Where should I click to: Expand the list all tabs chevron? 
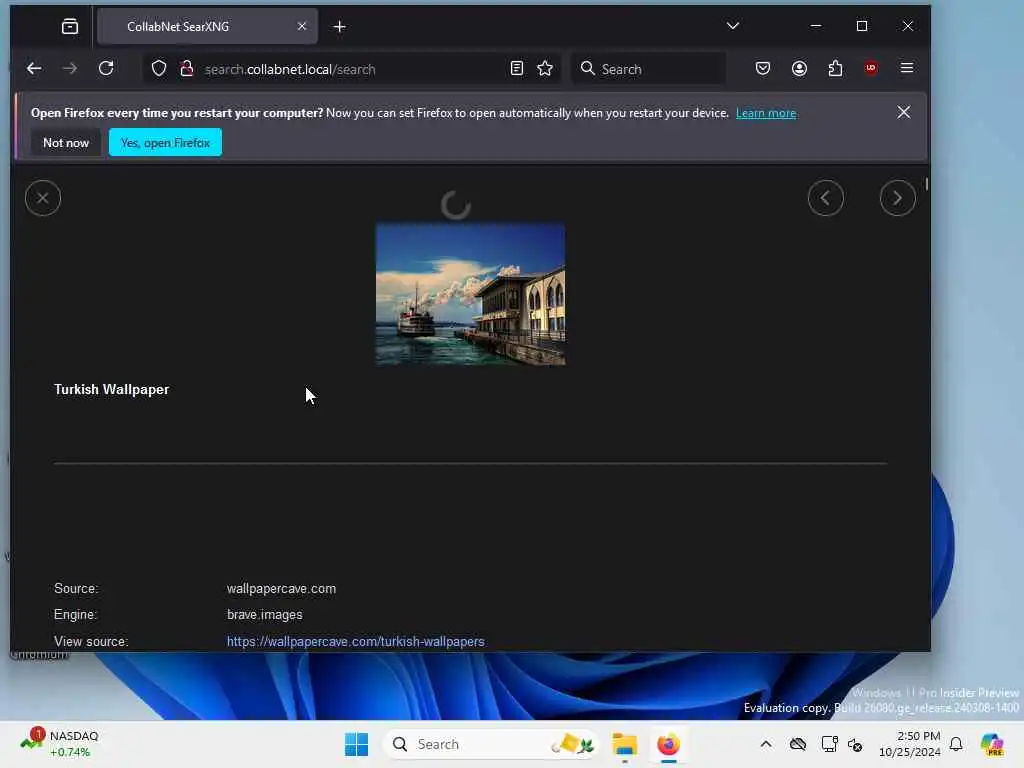point(733,25)
